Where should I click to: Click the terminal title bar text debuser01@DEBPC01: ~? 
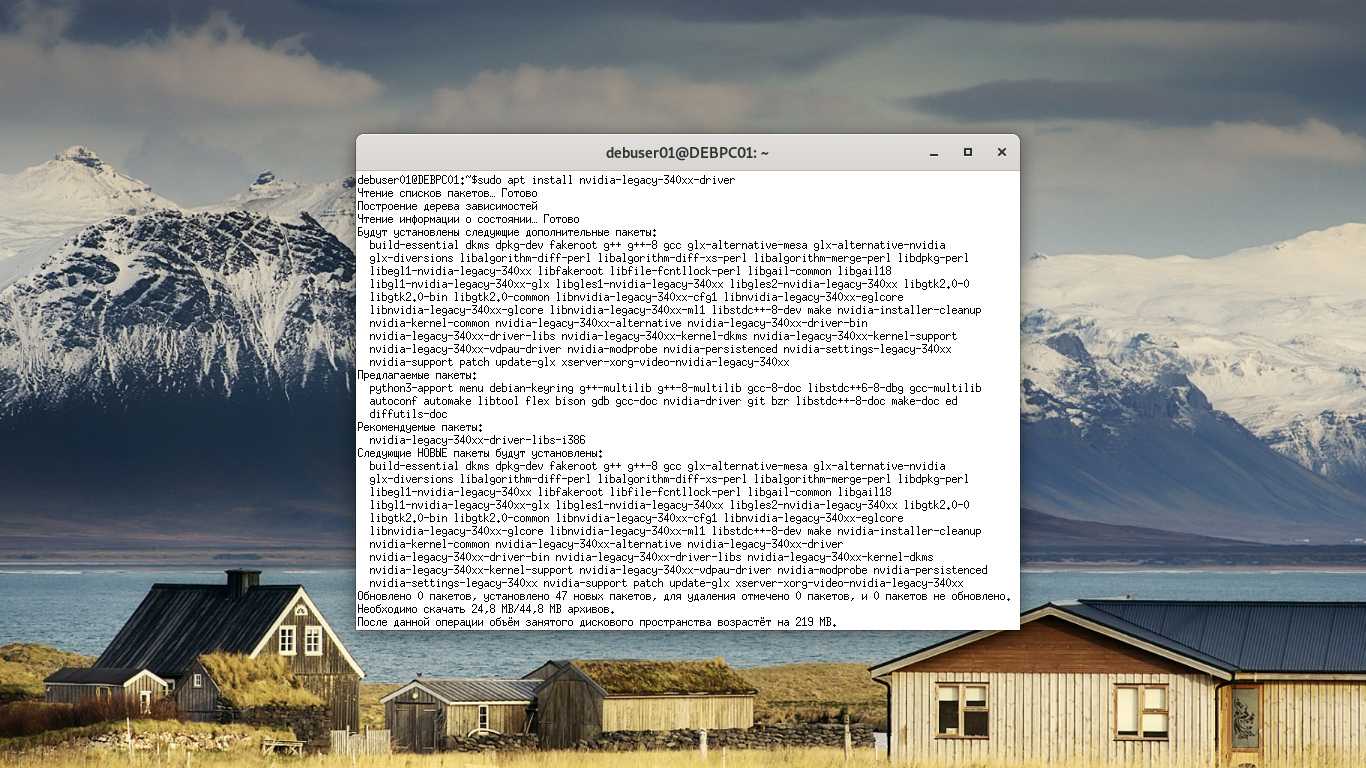coord(687,153)
